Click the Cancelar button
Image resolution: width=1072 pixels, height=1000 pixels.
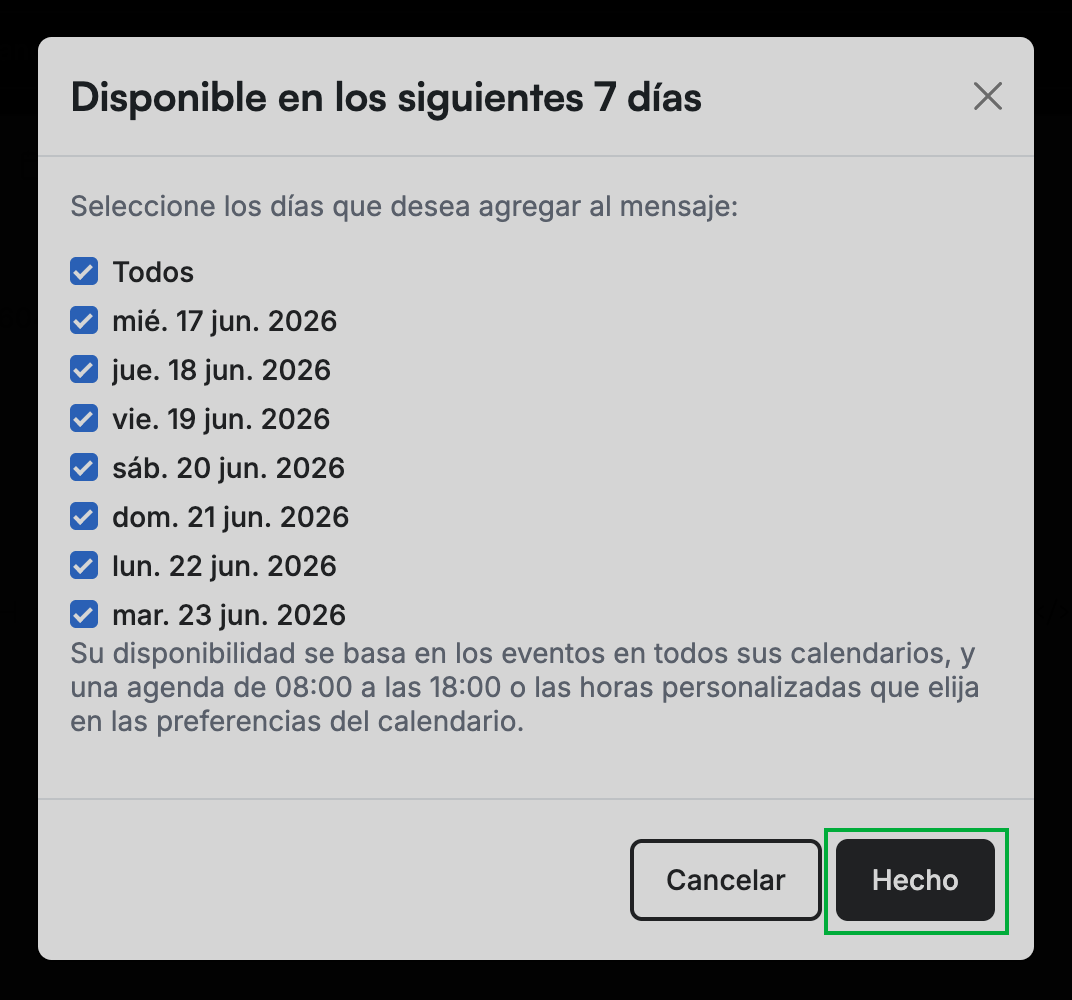[725, 880]
